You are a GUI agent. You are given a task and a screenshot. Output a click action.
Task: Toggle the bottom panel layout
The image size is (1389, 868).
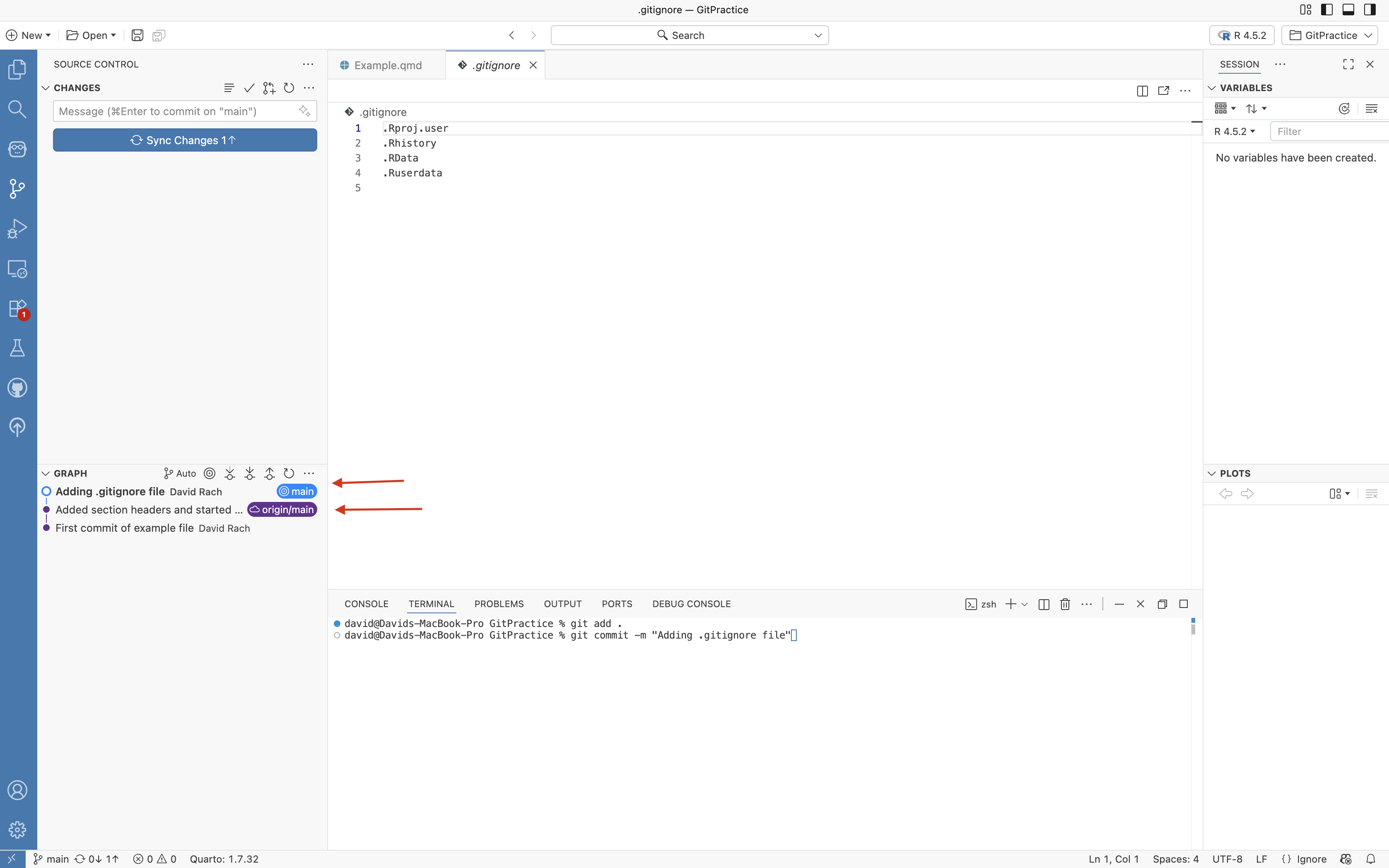click(1348, 10)
